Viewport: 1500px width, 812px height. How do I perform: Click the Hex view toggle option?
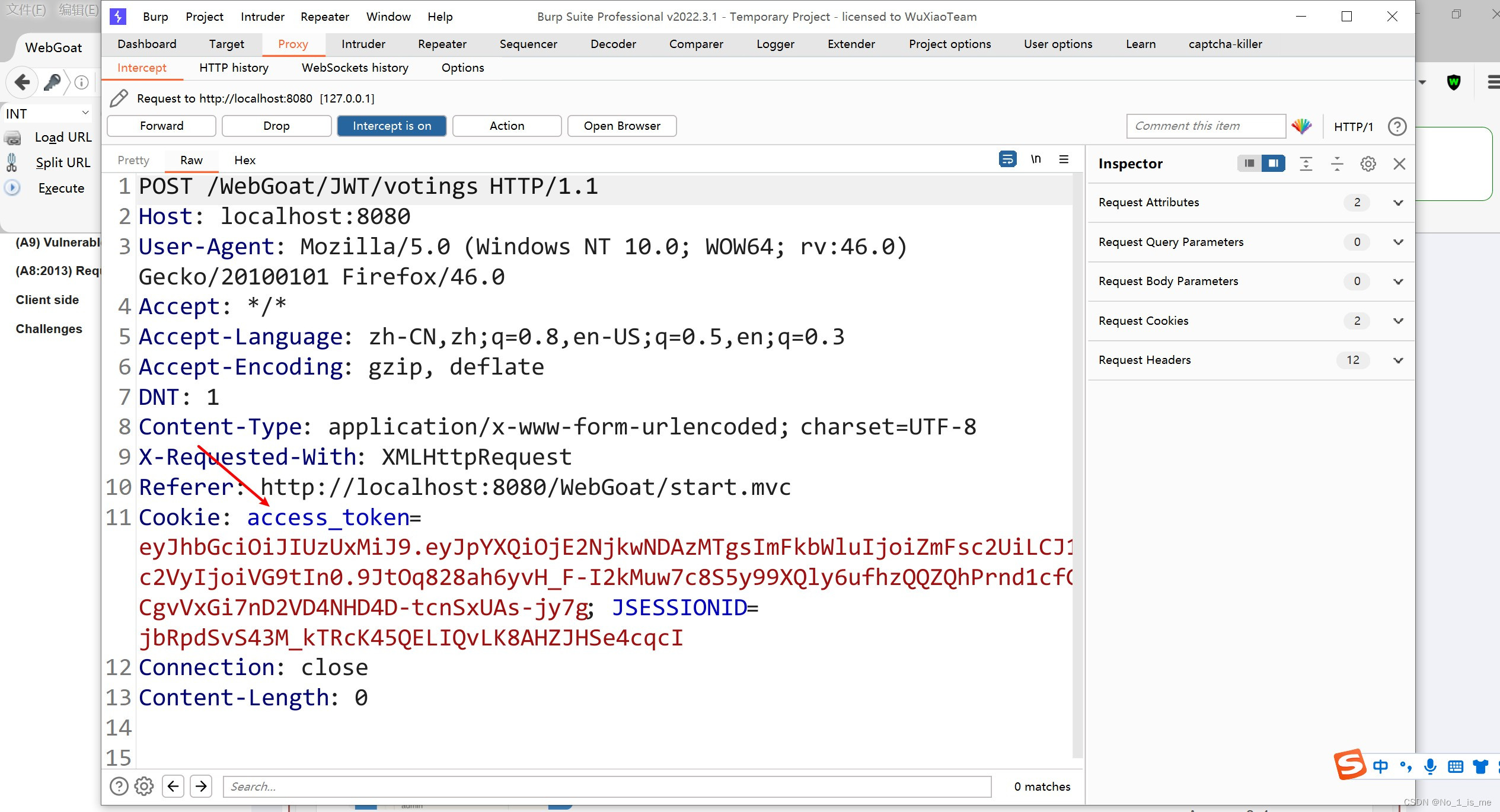(x=245, y=160)
